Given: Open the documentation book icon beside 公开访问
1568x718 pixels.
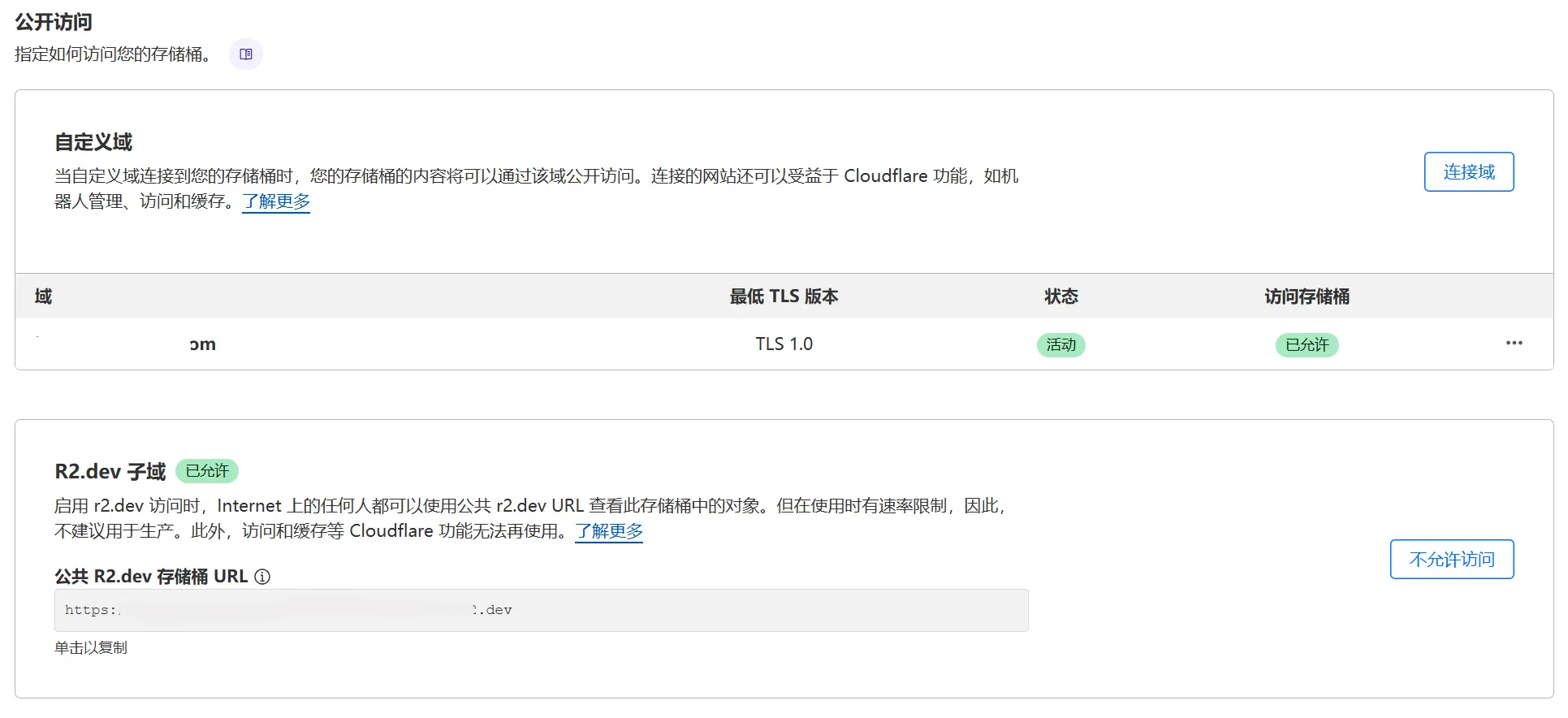Looking at the screenshot, I should pos(246,54).
